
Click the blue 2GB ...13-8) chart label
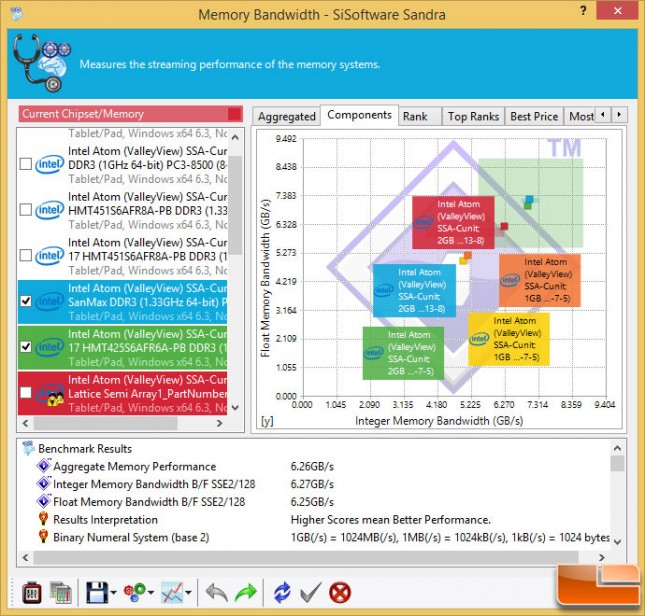point(414,290)
